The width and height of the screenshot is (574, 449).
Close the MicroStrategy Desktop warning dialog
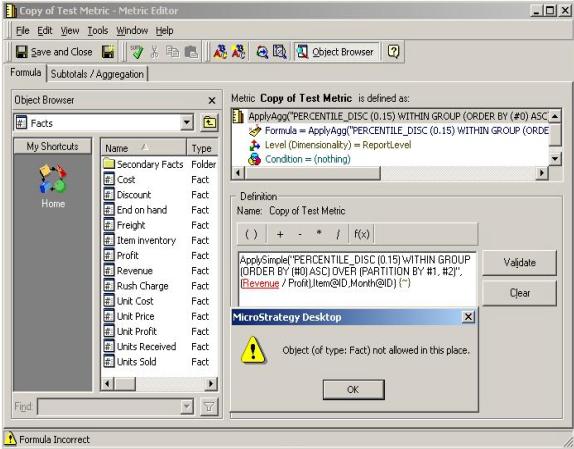point(468,317)
